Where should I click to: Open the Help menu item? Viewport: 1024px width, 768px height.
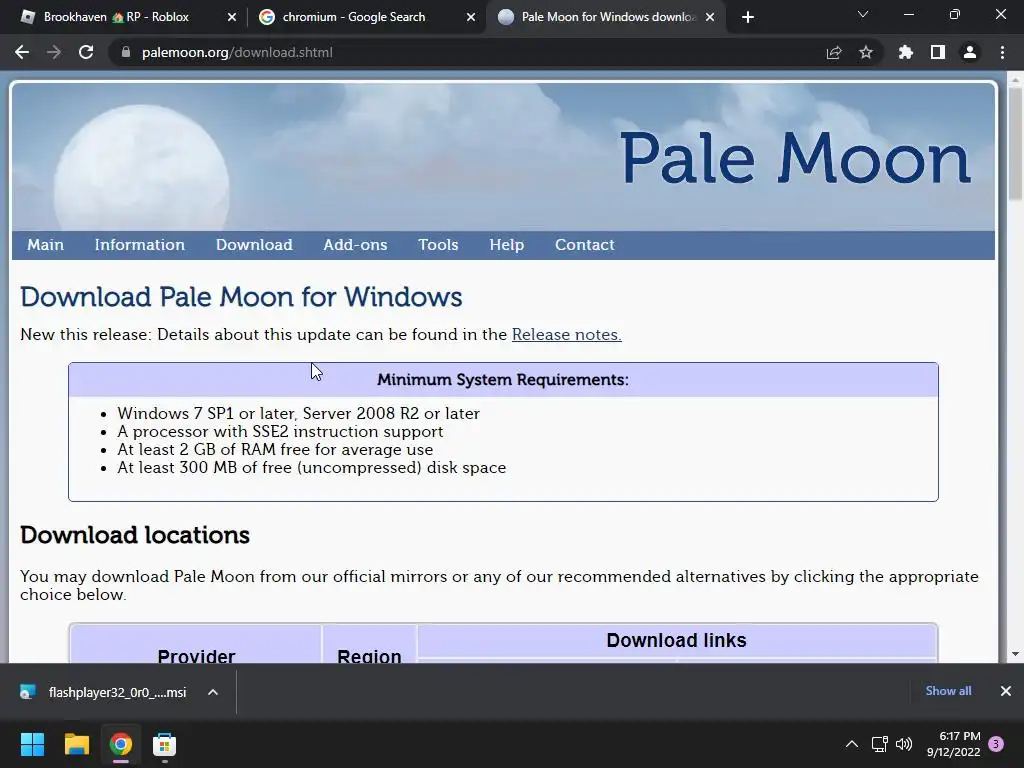pos(507,245)
